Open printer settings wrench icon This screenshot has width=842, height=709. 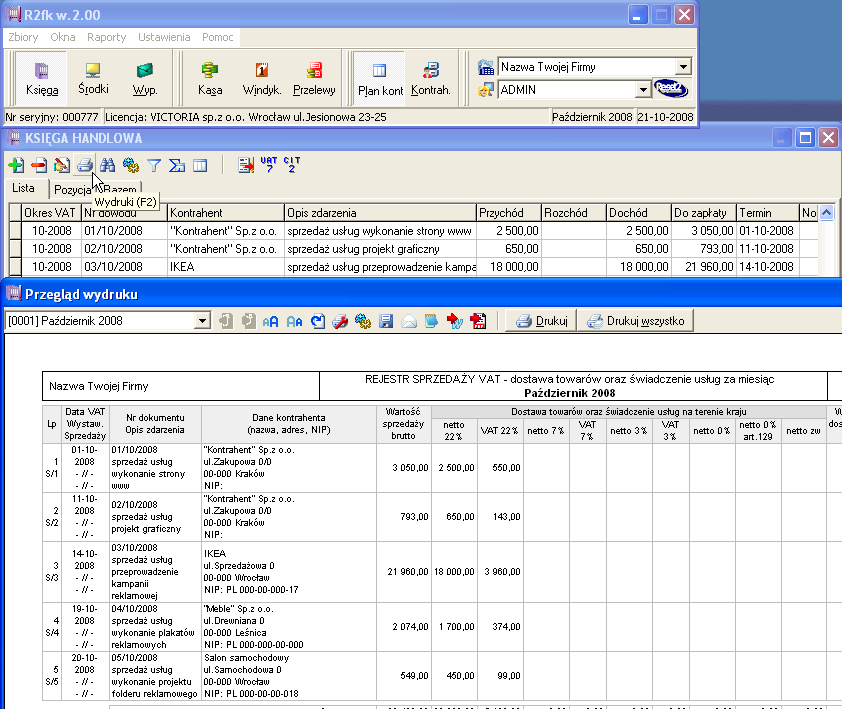340,321
